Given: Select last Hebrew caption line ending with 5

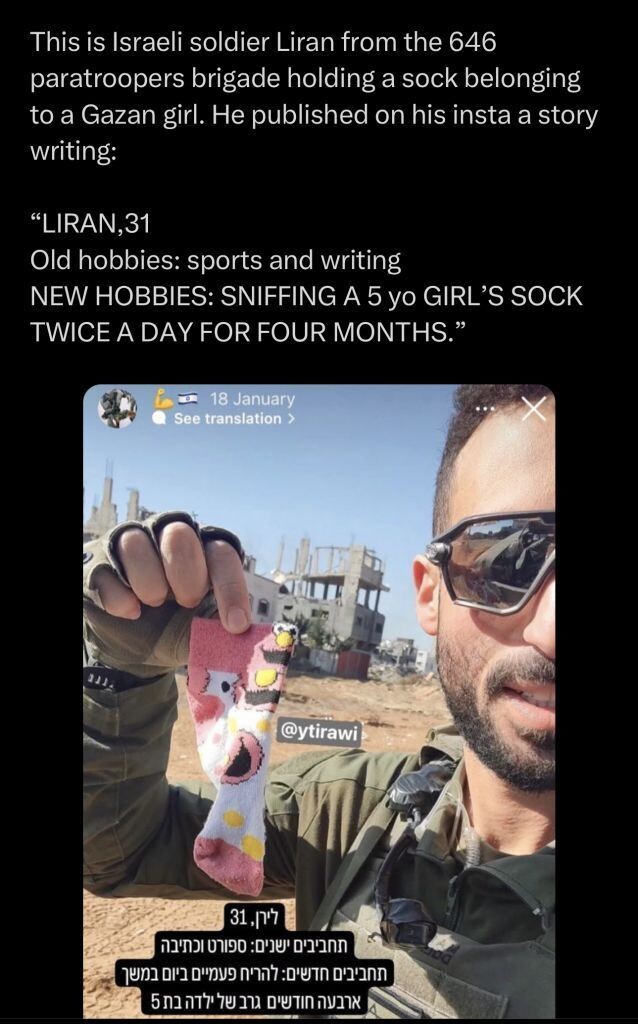Looking at the screenshot, I should pyautogui.click(x=255, y=1000).
